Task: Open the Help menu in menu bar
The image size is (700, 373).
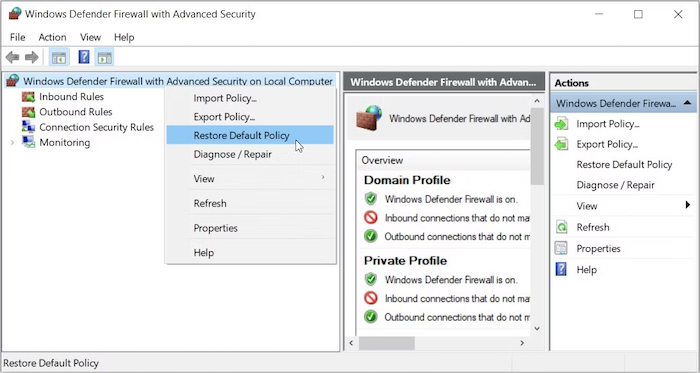Action: pos(124,37)
